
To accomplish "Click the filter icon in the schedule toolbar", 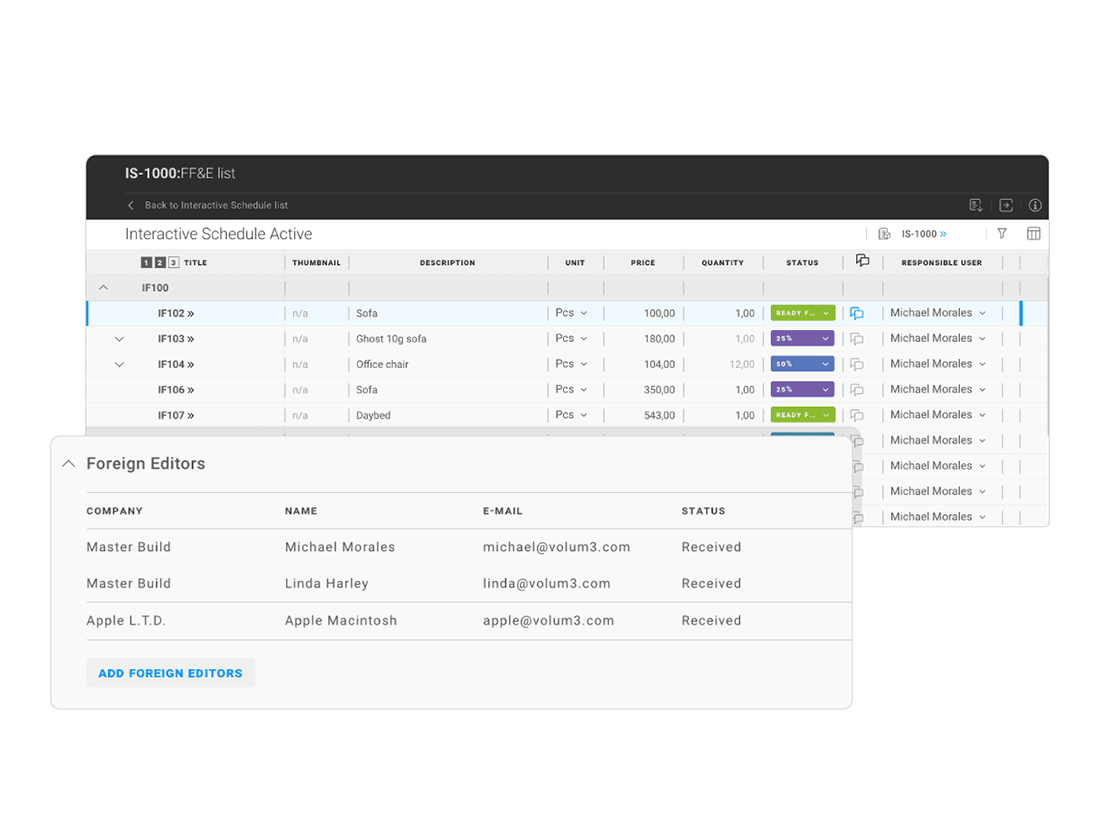I will (x=1002, y=234).
